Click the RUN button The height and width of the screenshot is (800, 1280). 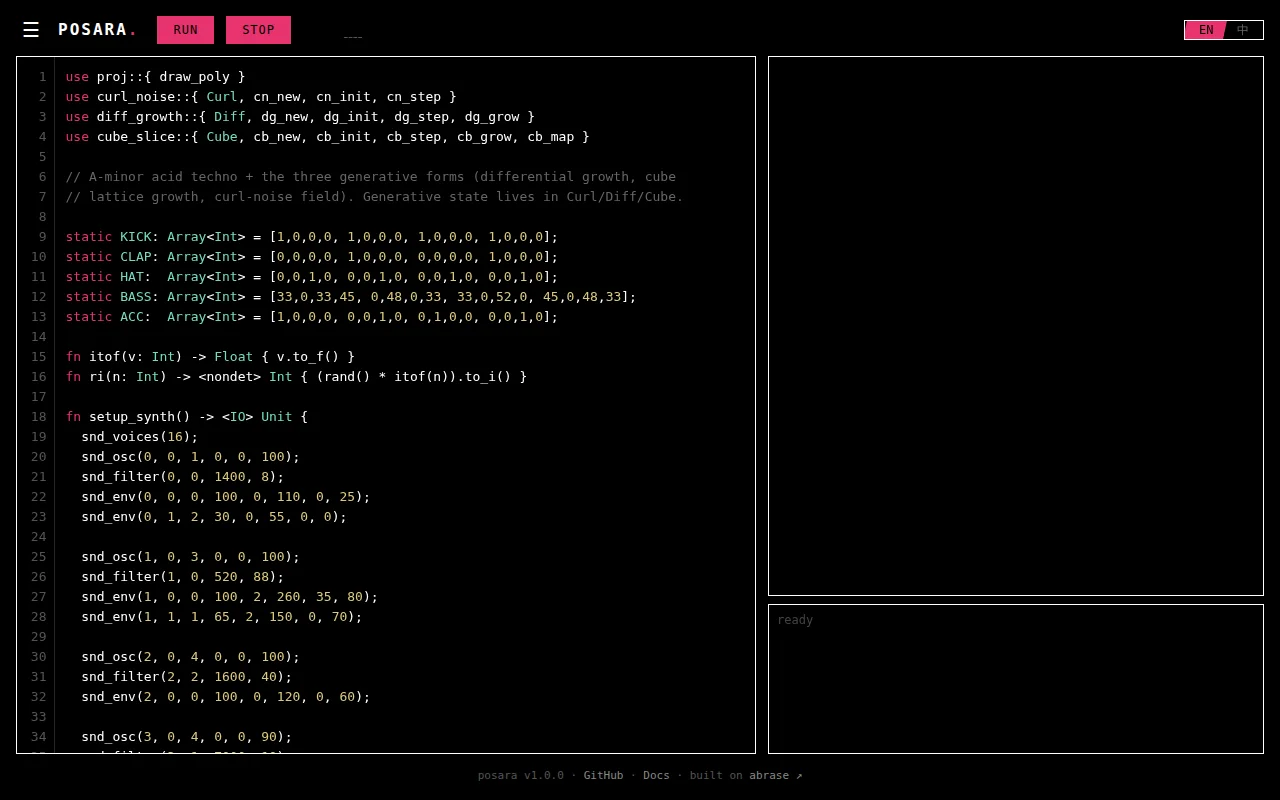pyautogui.click(x=185, y=30)
